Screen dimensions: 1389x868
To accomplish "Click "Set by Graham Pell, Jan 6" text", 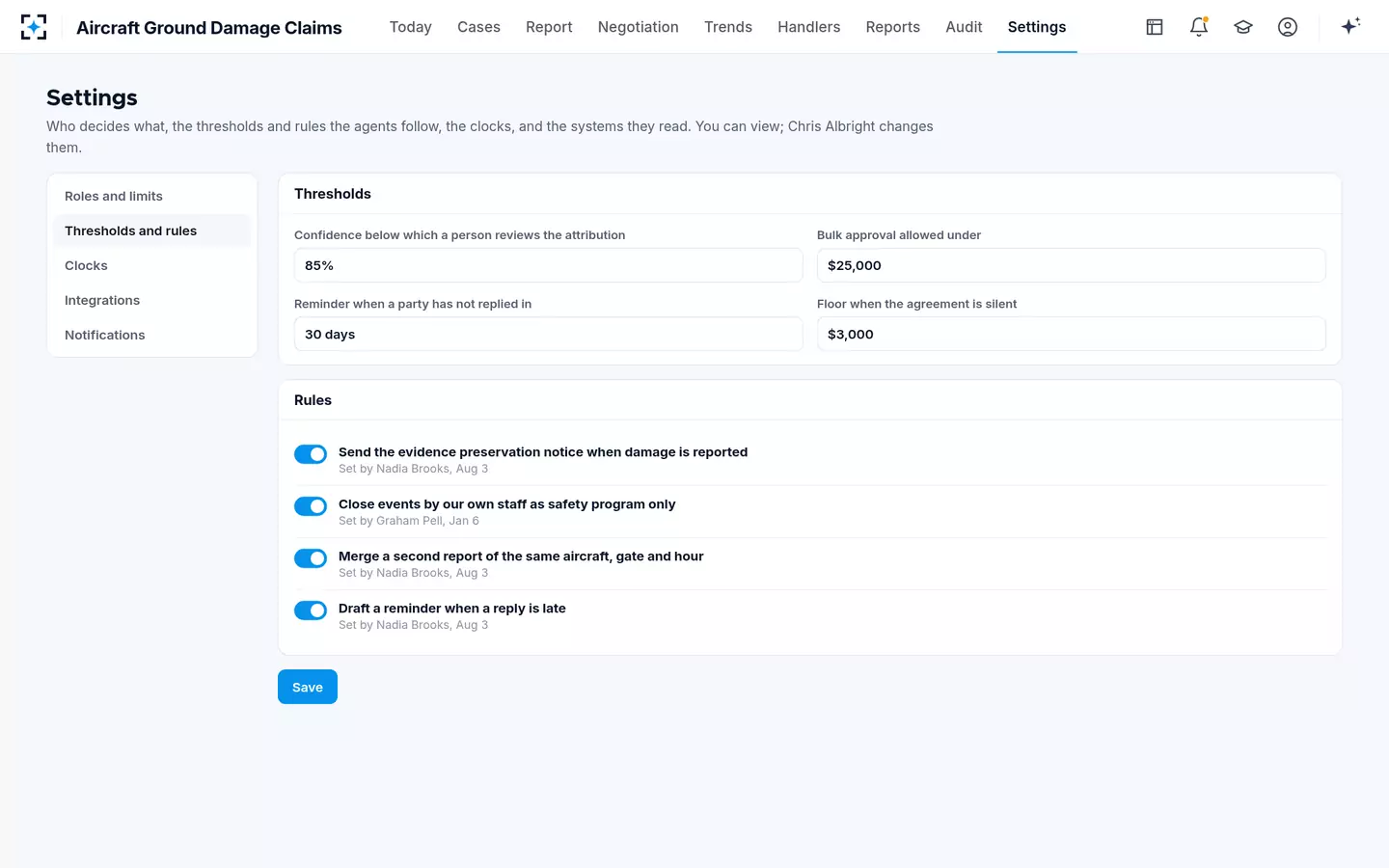I will (x=409, y=521).
